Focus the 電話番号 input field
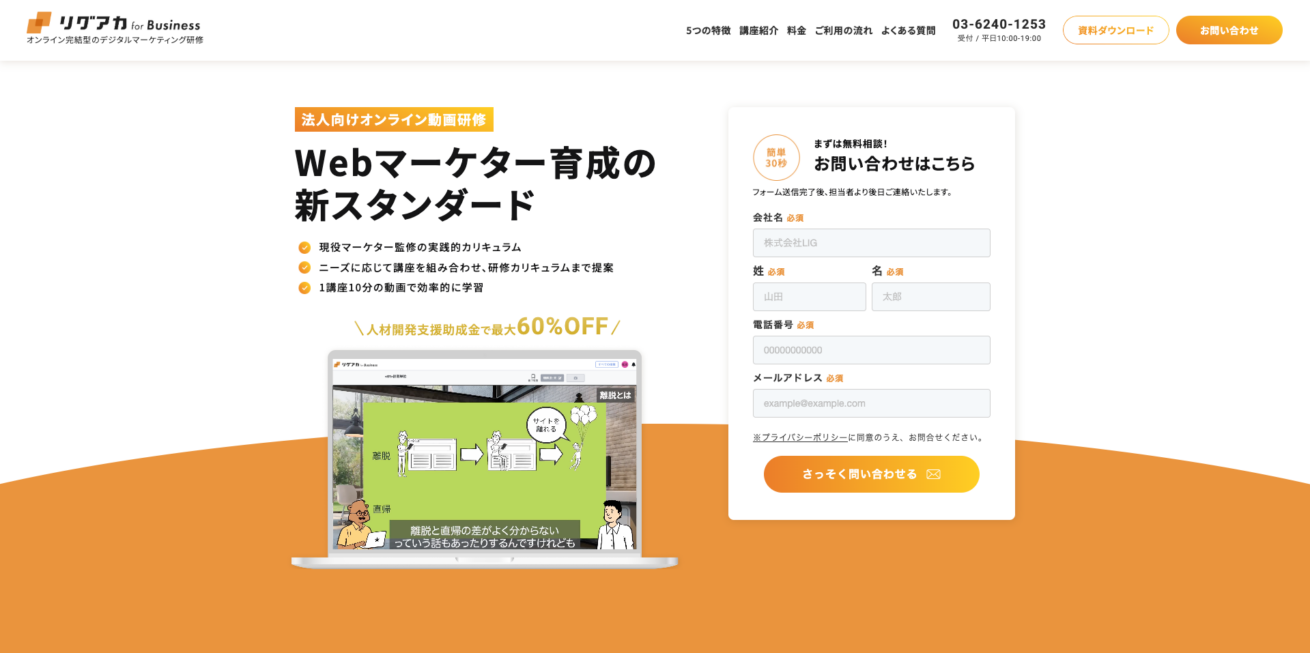This screenshot has height=653, width=1310. tap(871, 350)
